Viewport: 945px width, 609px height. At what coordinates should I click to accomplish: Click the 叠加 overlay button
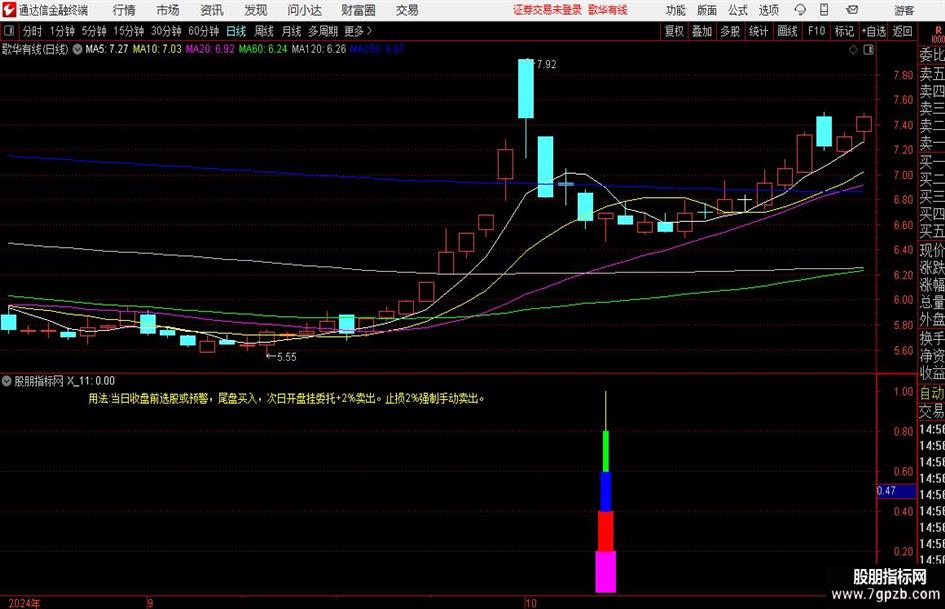702,31
